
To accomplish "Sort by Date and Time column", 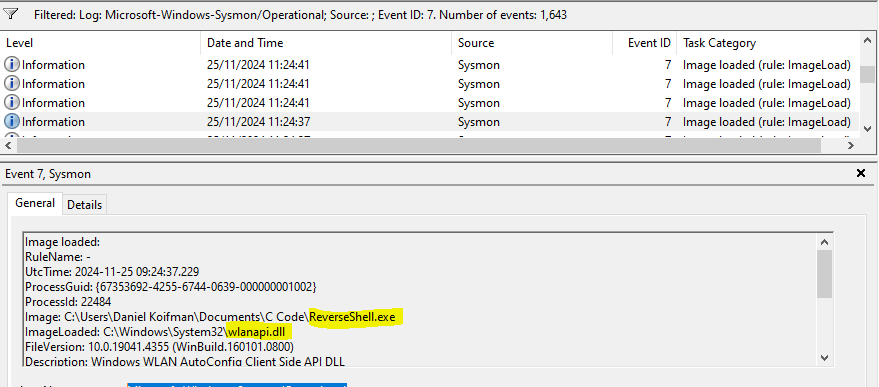I will [x=326, y=43].
